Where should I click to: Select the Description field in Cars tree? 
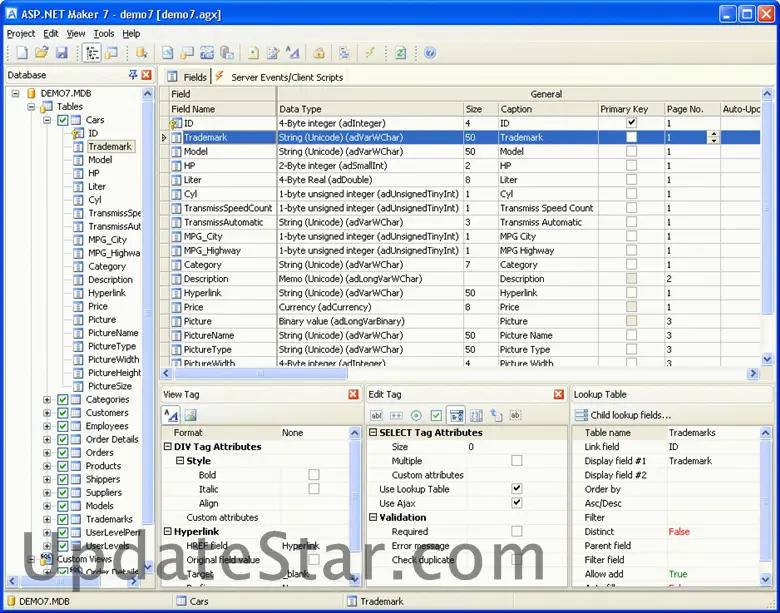coord(110,280)
